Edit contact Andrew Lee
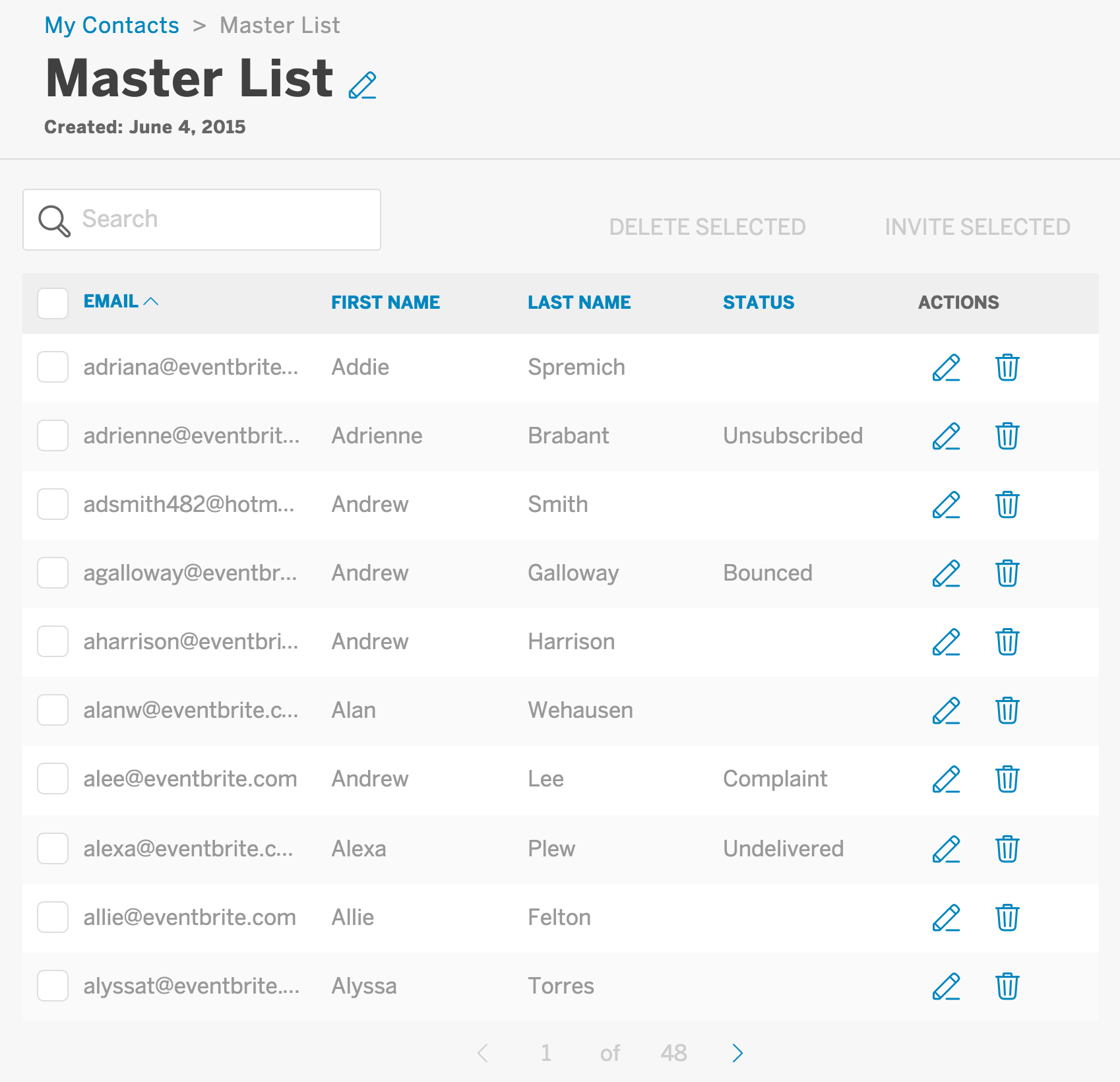 click(x=946, y=779)
